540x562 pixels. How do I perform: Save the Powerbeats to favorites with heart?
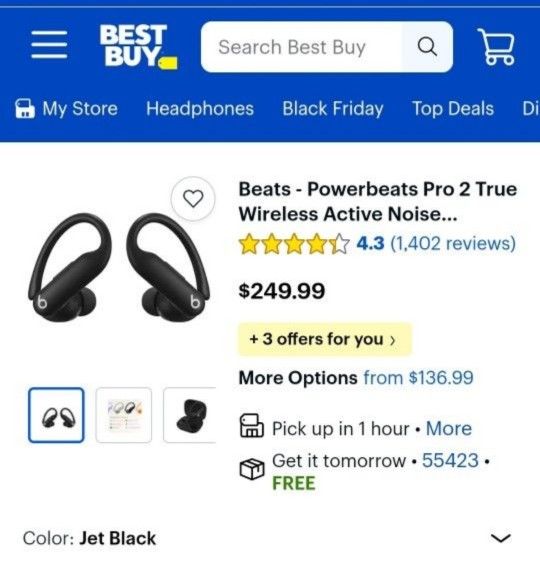point(193,199)
